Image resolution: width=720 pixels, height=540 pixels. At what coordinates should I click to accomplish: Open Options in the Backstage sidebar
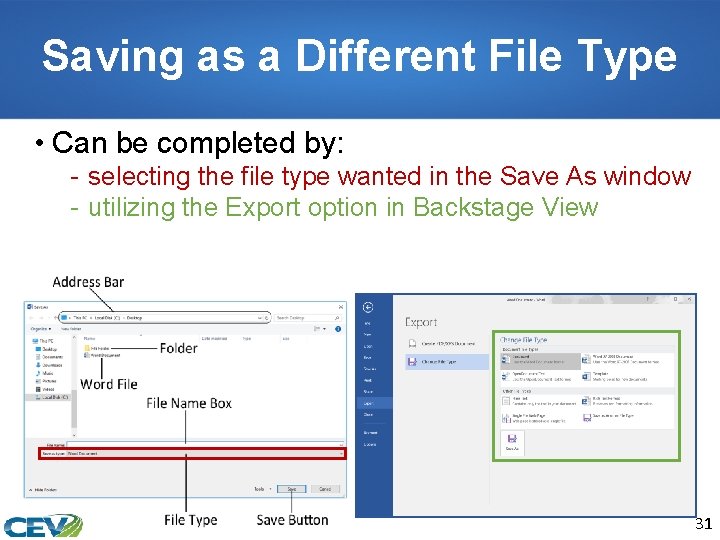click(x=370, y=444)
